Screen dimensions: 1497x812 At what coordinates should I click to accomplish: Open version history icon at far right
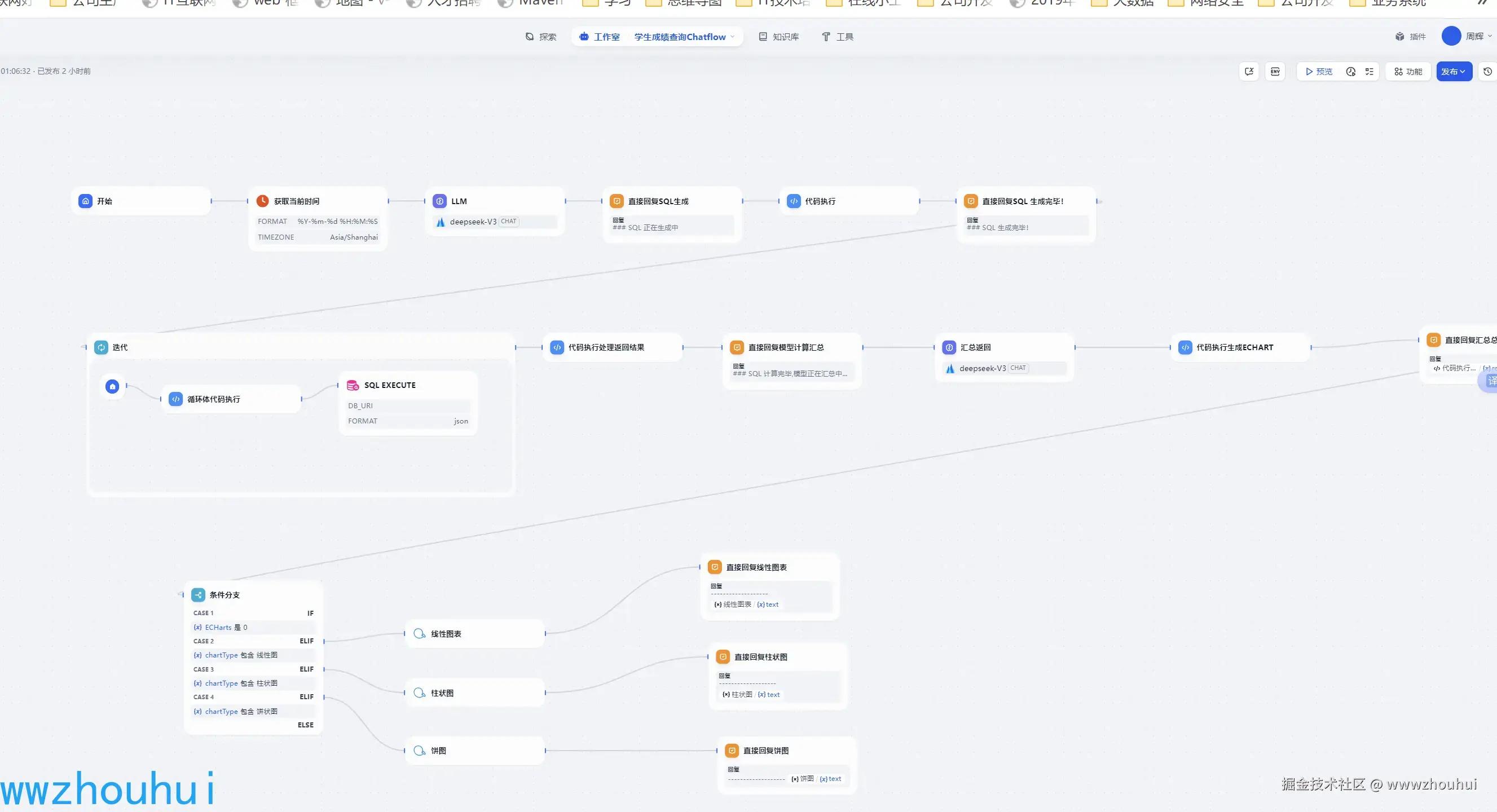click(1487, 72)
